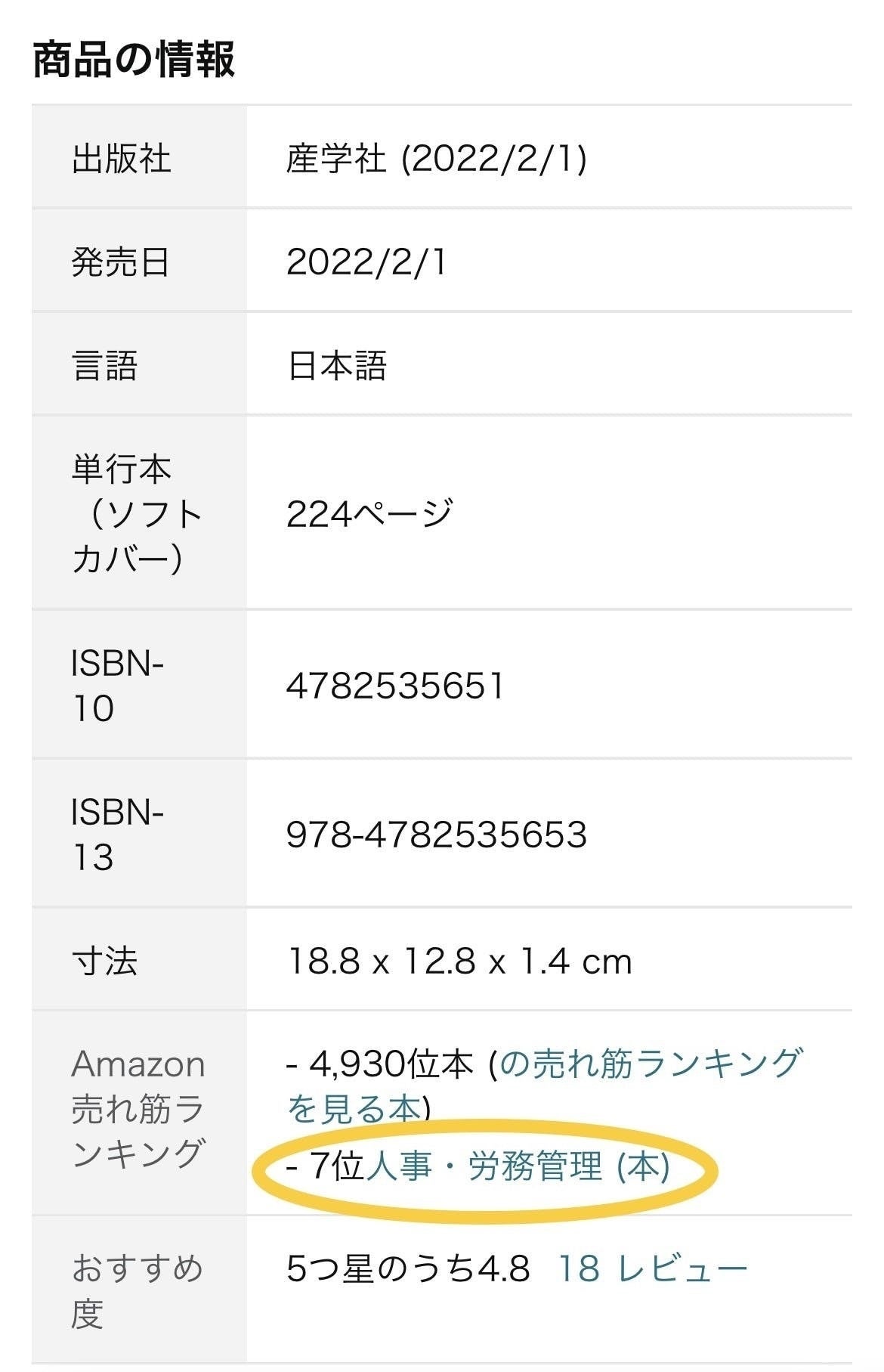
Task: Click the Amazon 売れ筋ランキング row label
Action: tap(138, 1109)
